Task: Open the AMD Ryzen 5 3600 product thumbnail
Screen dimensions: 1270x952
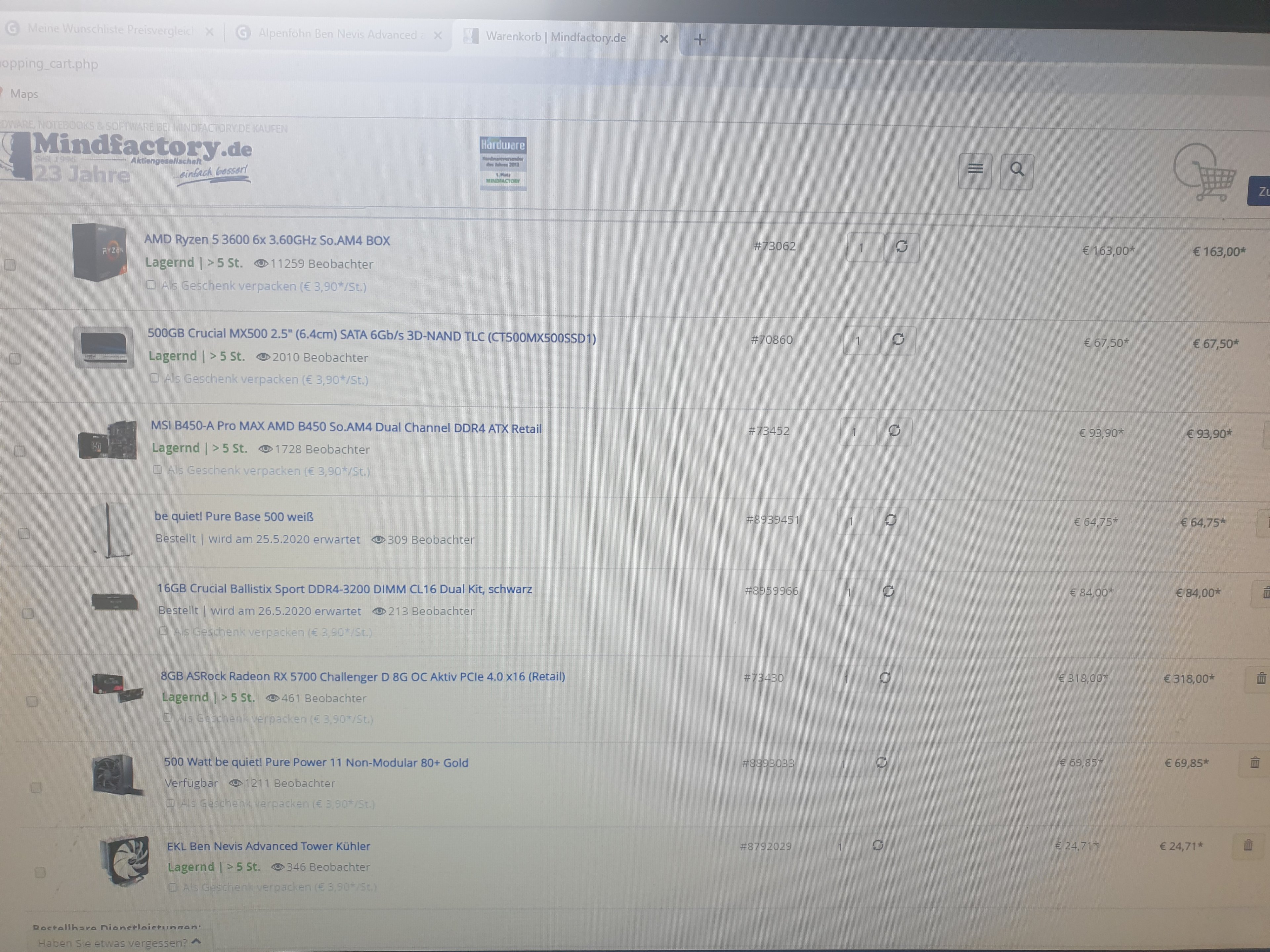Action: point(99,252)
